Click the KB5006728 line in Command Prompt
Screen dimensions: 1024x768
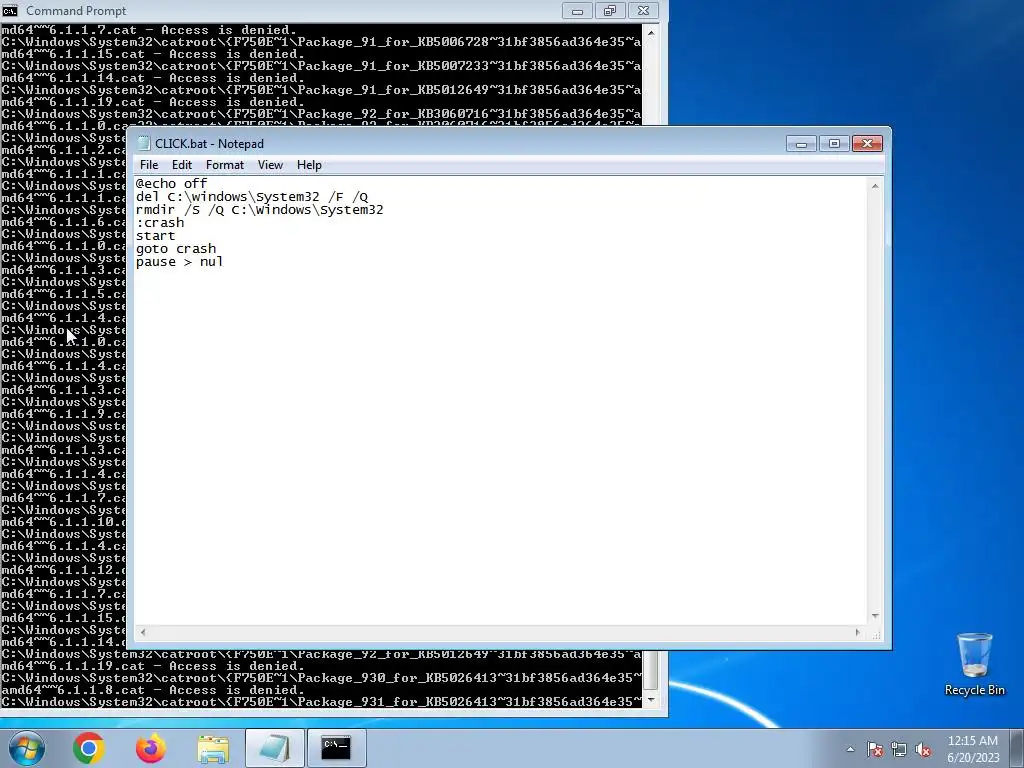pyautogui.click(x=321, y=42)
